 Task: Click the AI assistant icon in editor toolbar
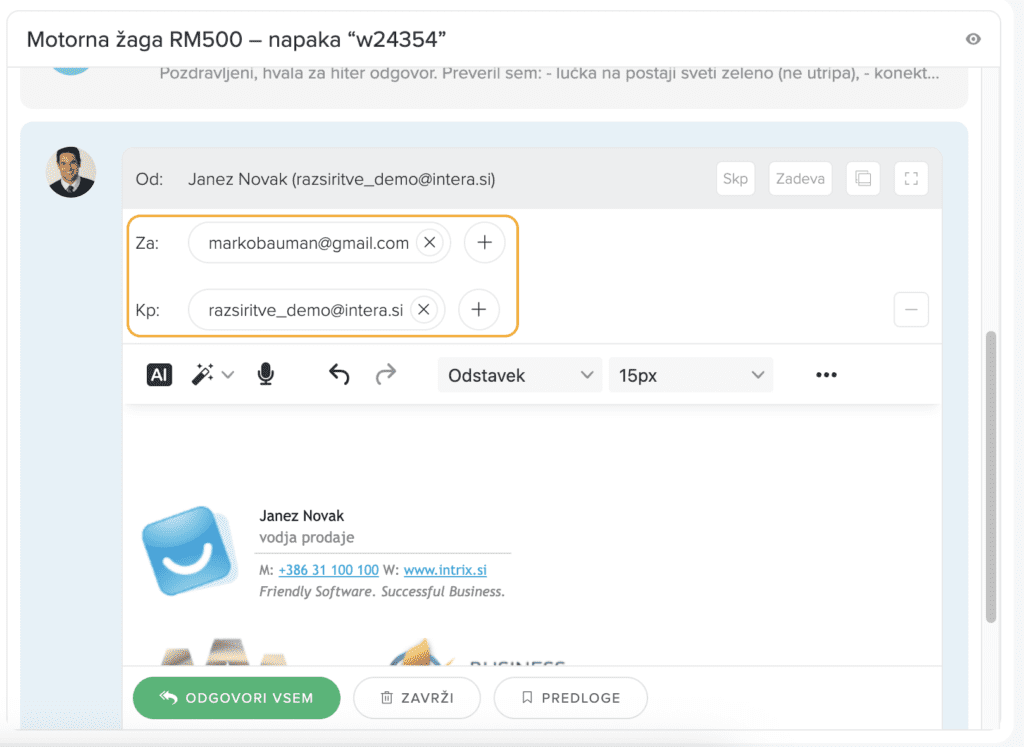pos(159,375)
